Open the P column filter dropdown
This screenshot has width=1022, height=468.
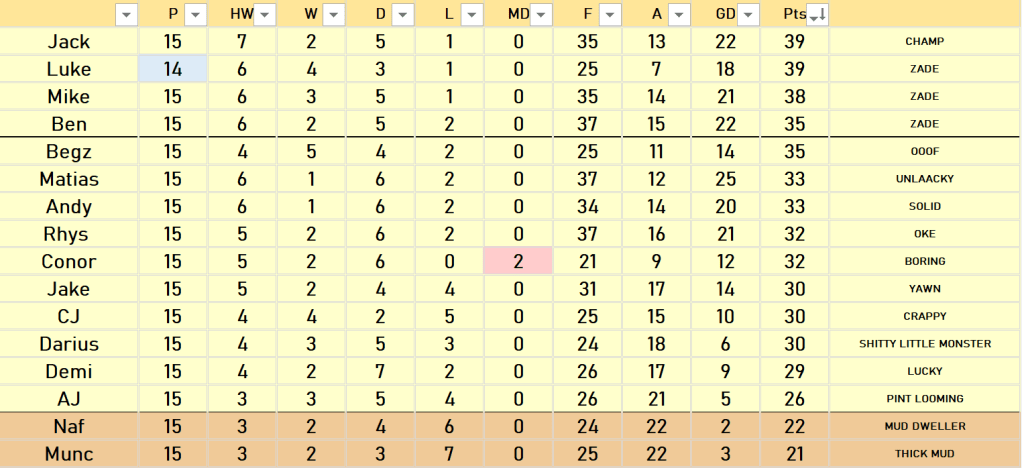195,15
